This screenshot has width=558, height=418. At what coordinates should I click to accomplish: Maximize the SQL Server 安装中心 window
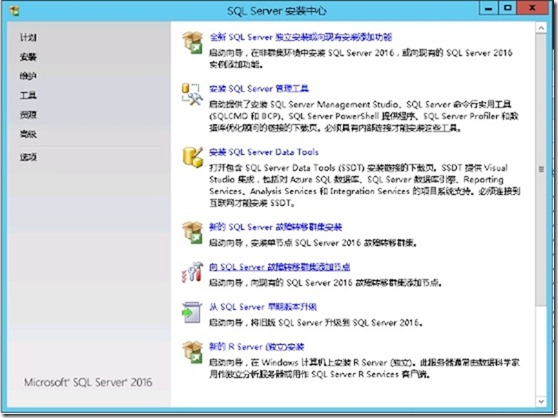(507, 8)
